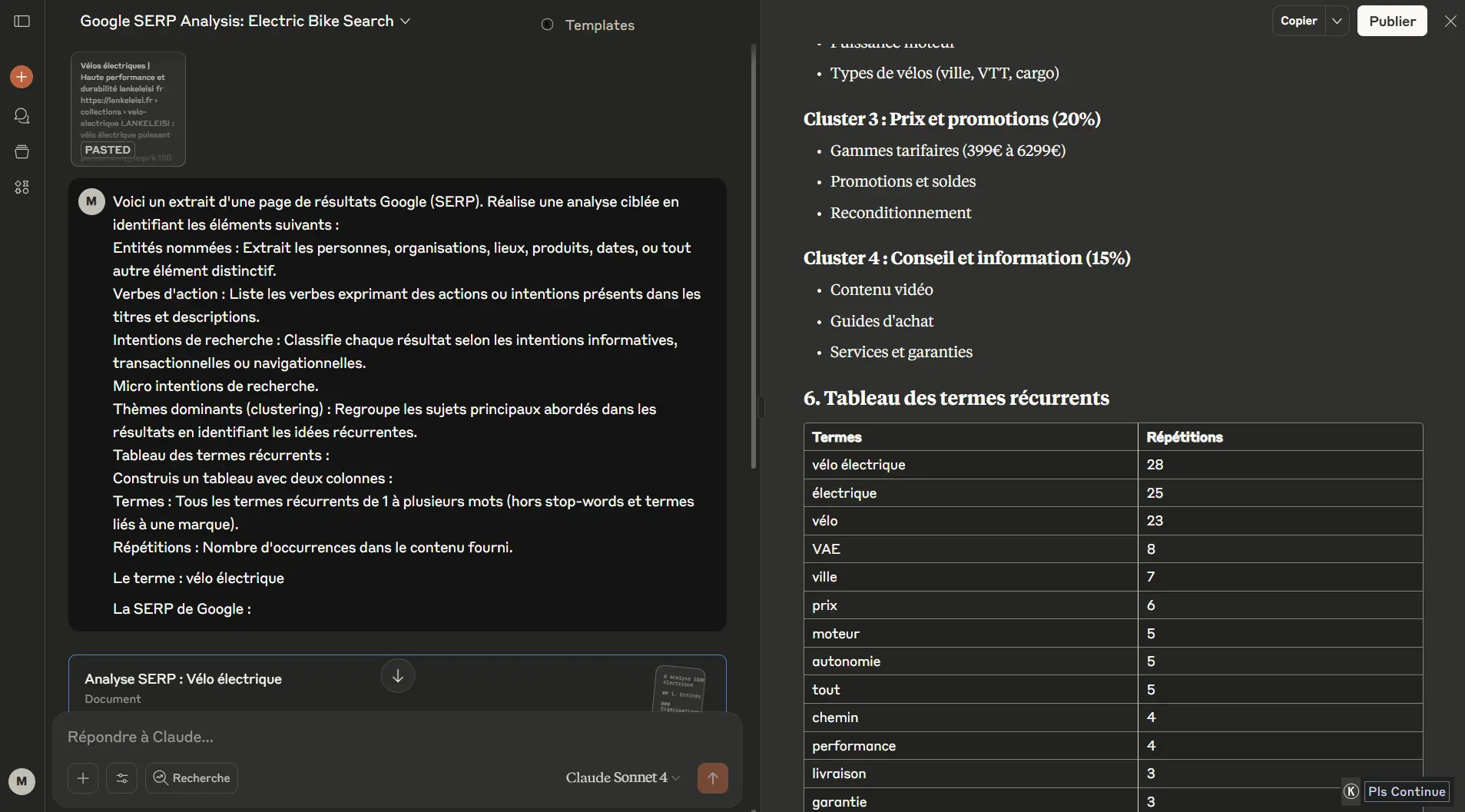Toggle the Recherche search mode
Screen dimensions: 1465x812
pyautogui.click(x=192, y=778)
